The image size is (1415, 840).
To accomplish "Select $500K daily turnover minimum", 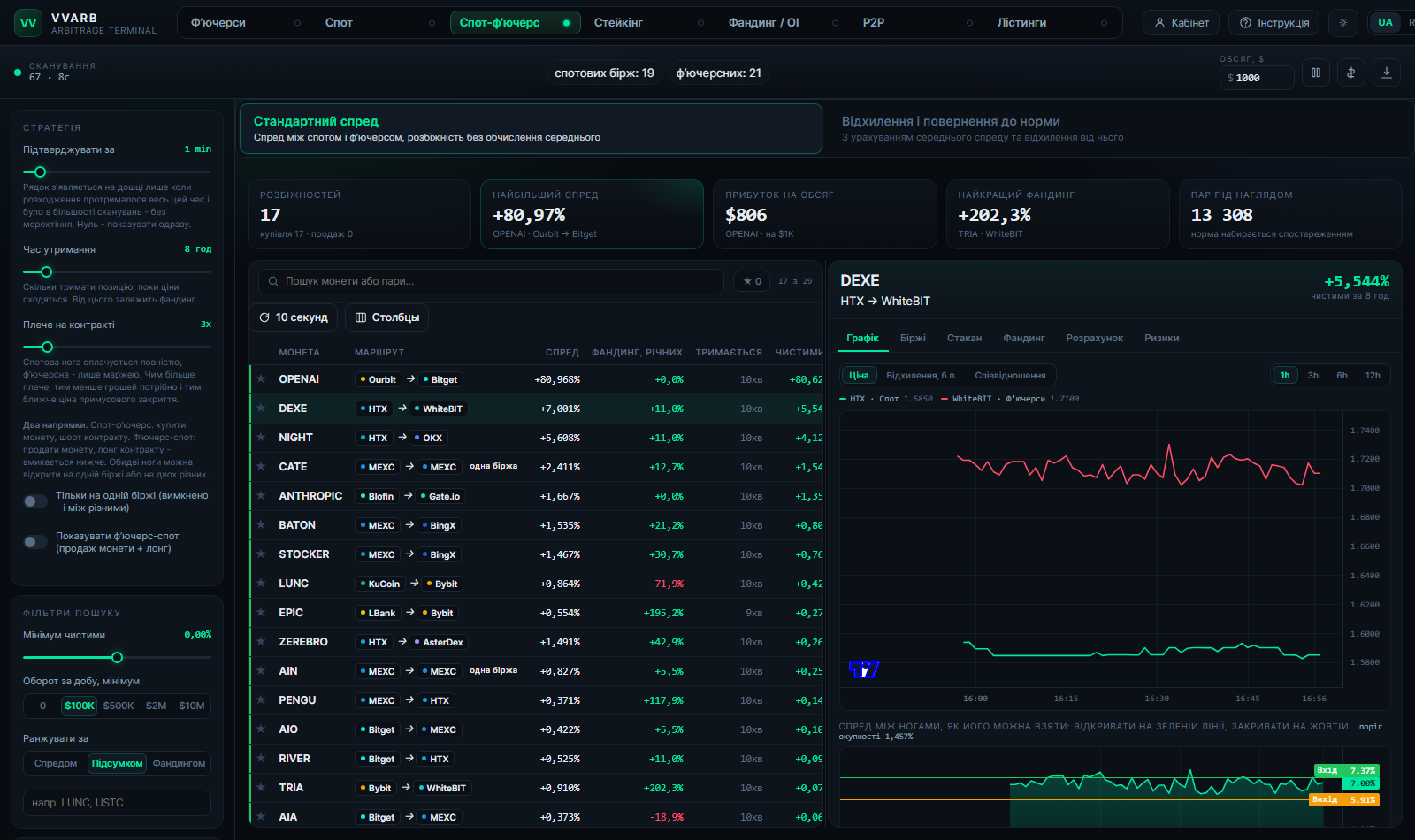I will (119, 706).
